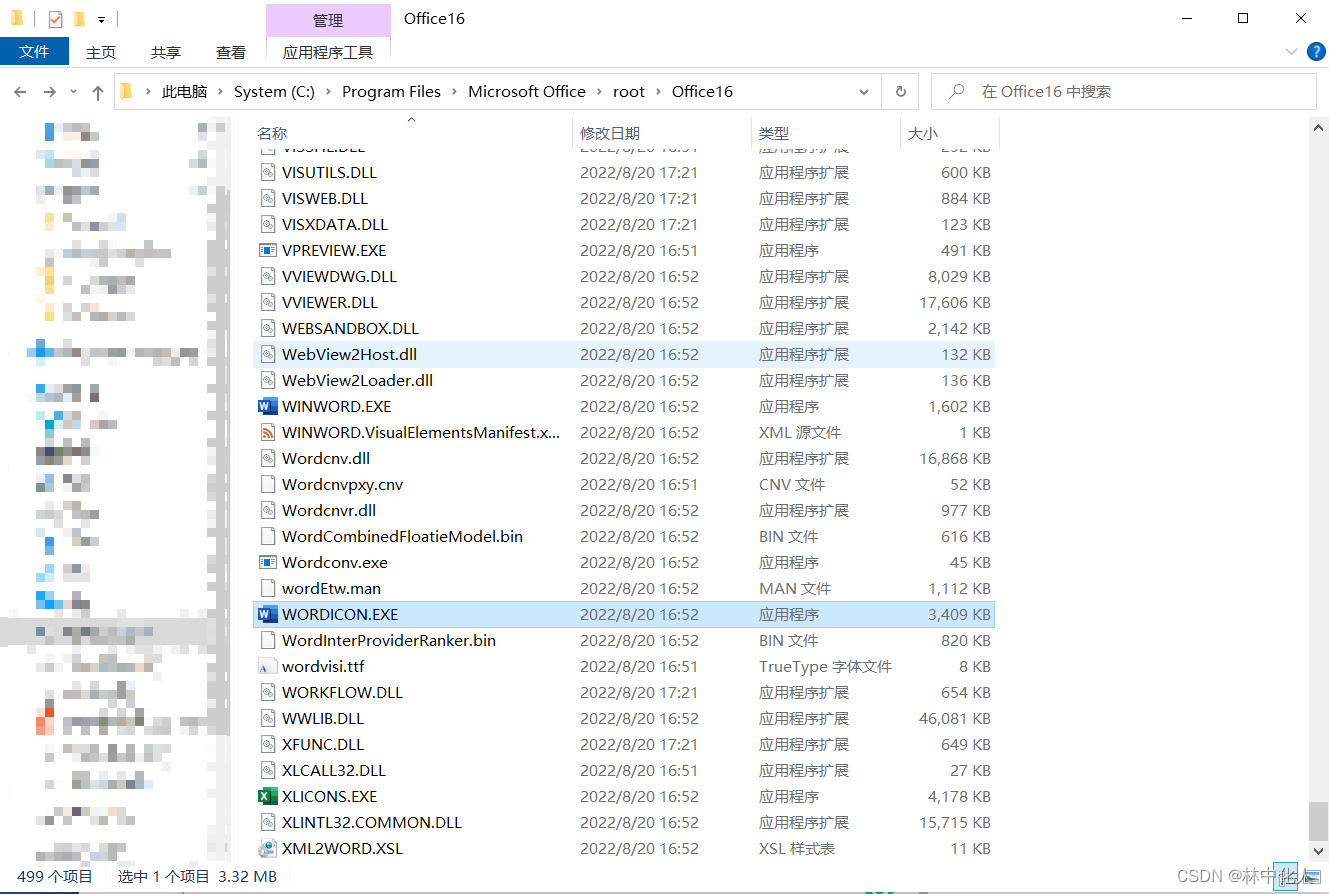Select the Wordcnv.dll file
The width and height of the screenshot is (1329, 894).
coord(624,458)
